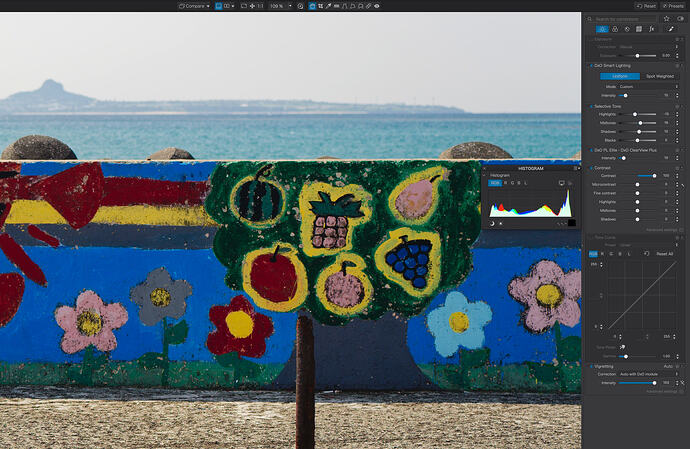Screen dimensions: 690x449
Task: Adjust Selective Tone Midtones slider
Action: (x=640, y=123)
